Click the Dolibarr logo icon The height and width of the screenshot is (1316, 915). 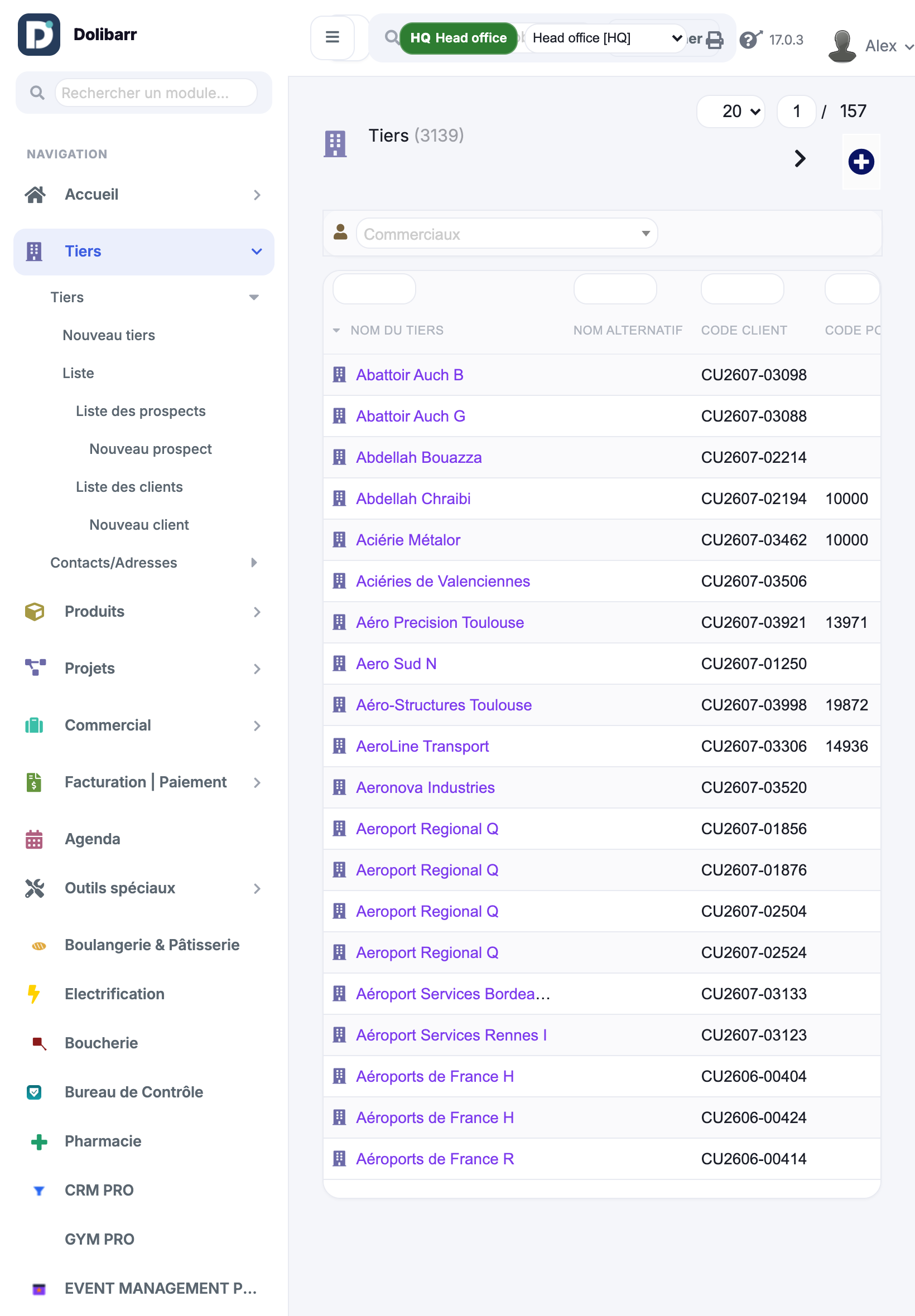point(38,35)
